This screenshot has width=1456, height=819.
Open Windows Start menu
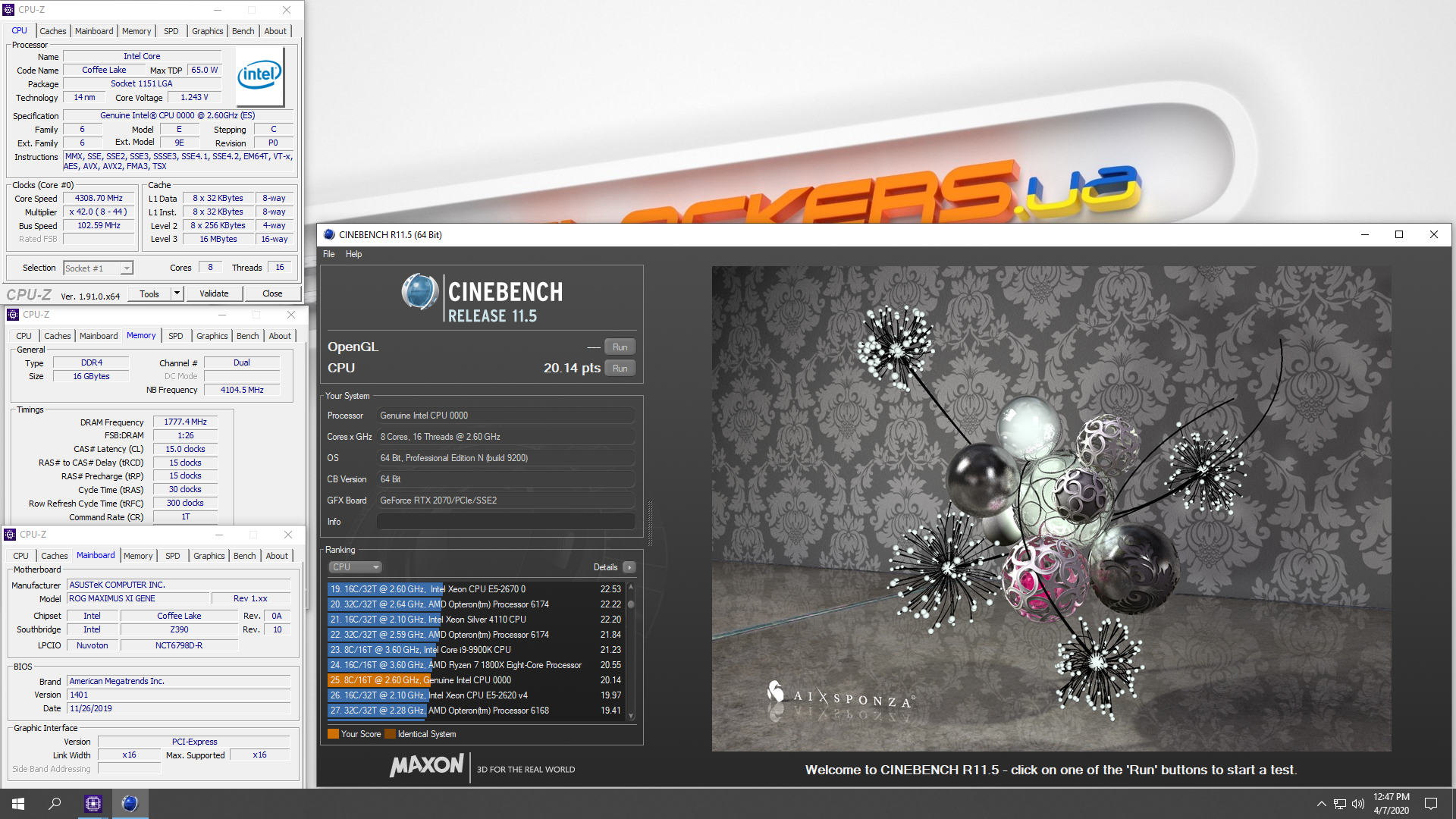pyautogui.click(x=18, y=804)
